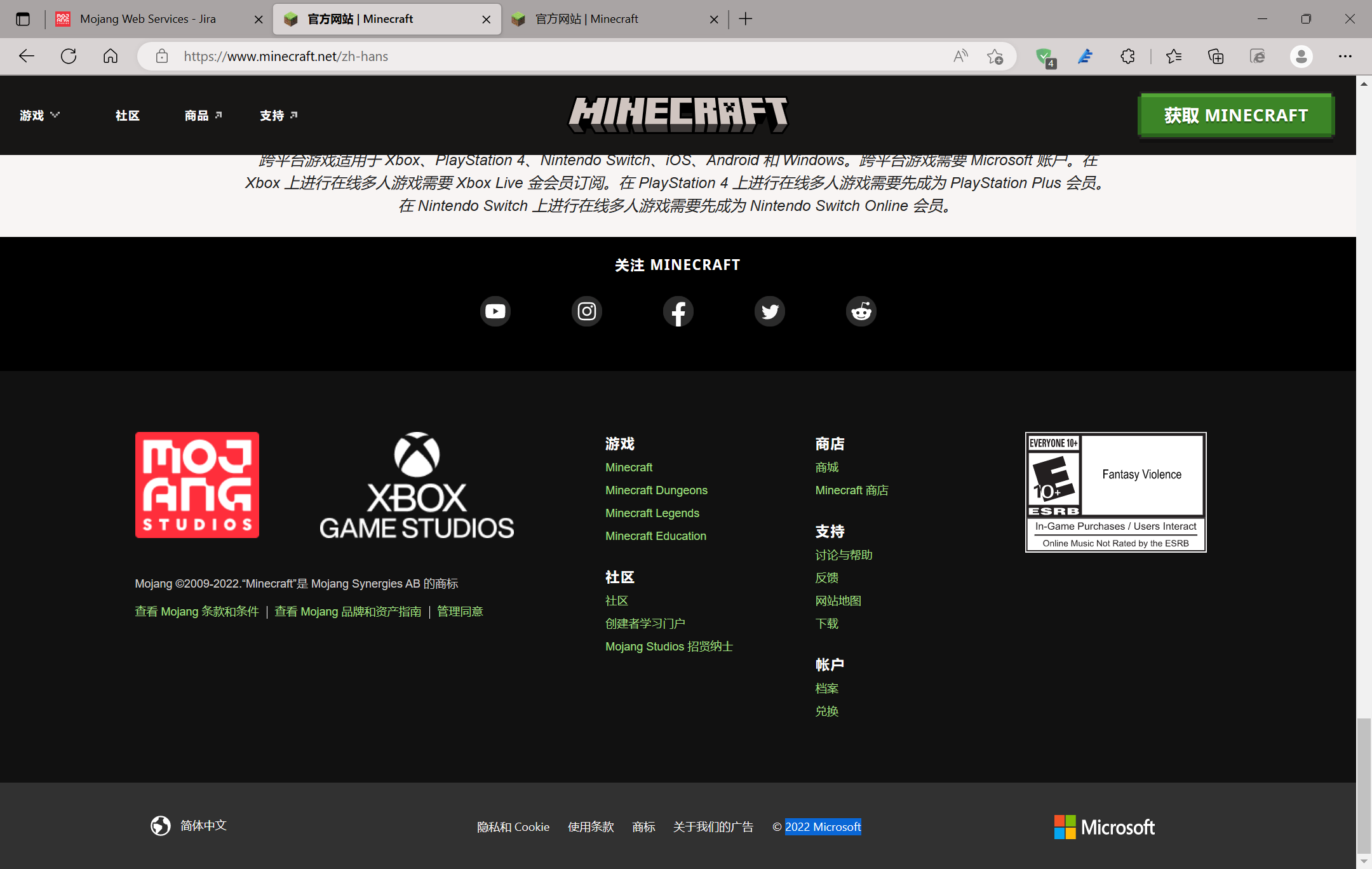This screenshot has width=1372, height=869.
Task: Click the vertical scrollbar thumb
Action: pyautogui.click(x=1363, y=785)
